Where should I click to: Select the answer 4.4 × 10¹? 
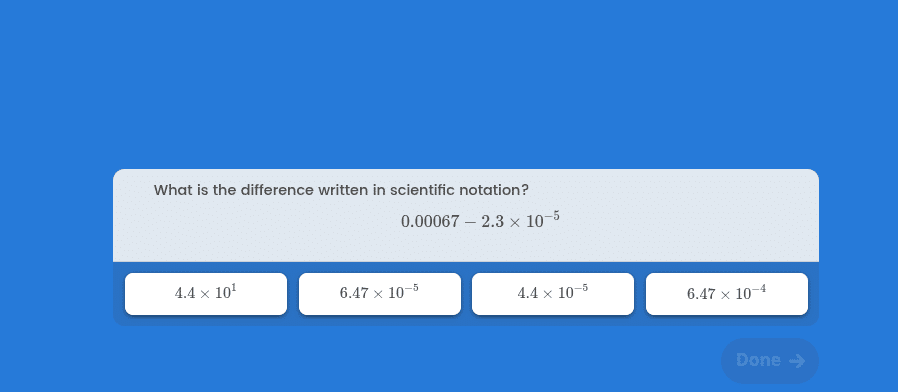pos(206,294)
